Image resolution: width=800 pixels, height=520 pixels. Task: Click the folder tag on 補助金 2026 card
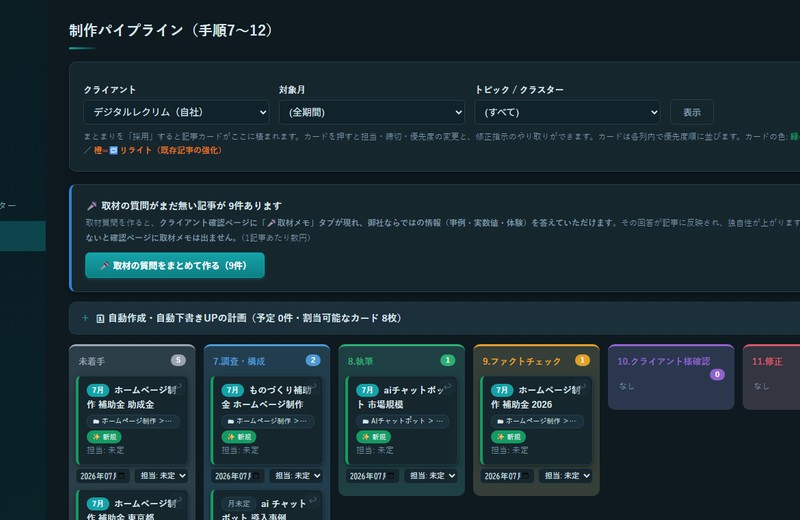537,421
